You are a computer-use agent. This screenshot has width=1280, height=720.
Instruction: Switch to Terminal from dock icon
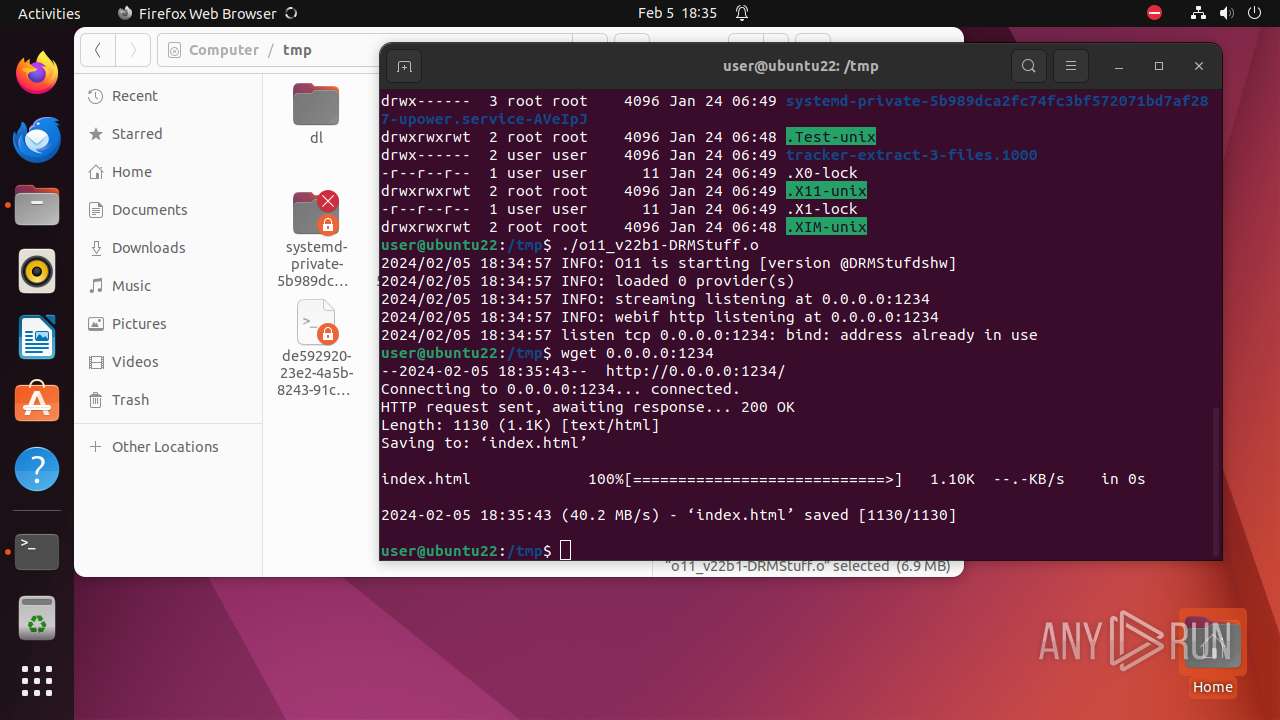37,551
